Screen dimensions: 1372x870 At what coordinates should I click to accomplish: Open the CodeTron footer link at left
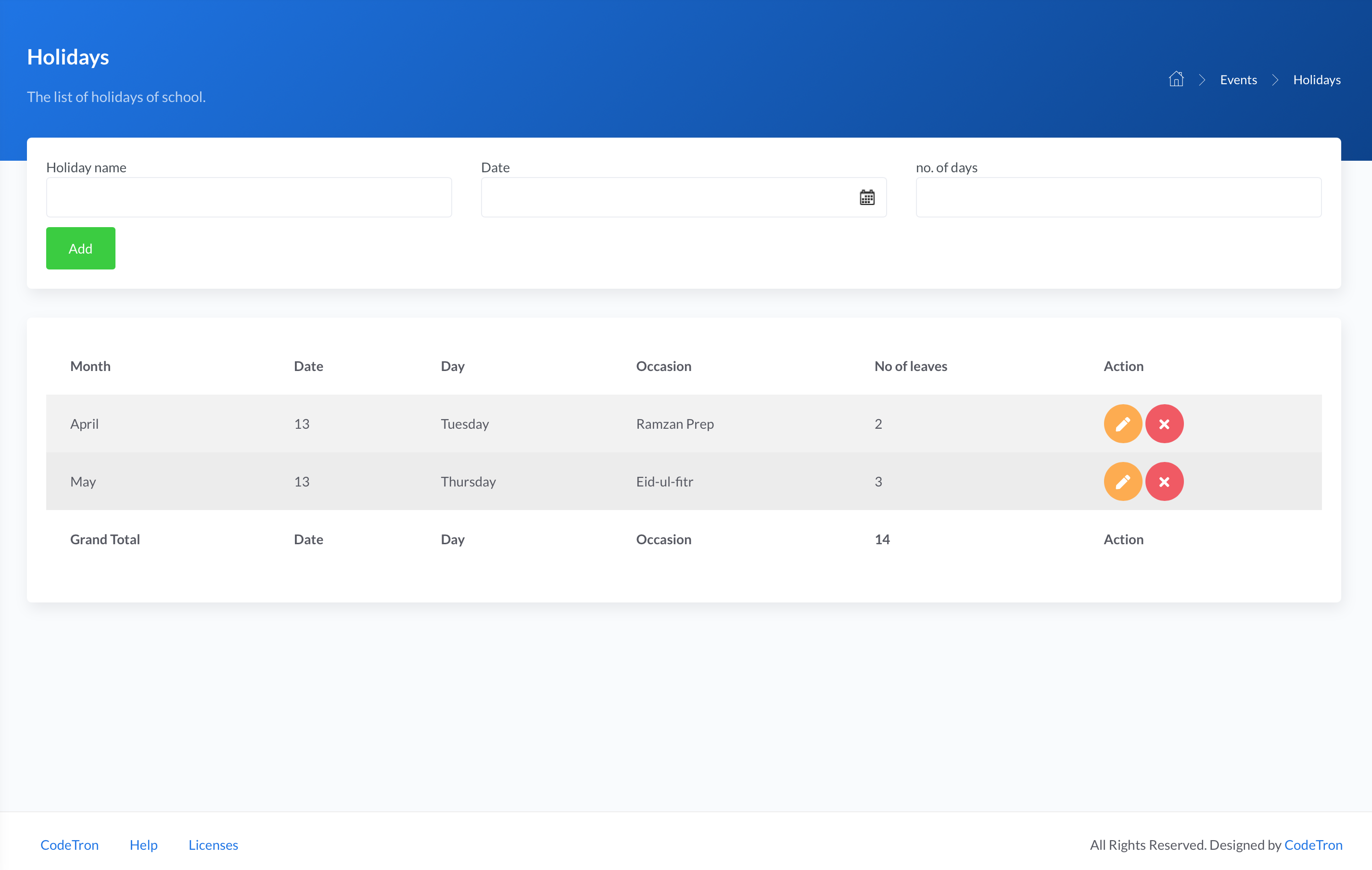tap(69, 844)
